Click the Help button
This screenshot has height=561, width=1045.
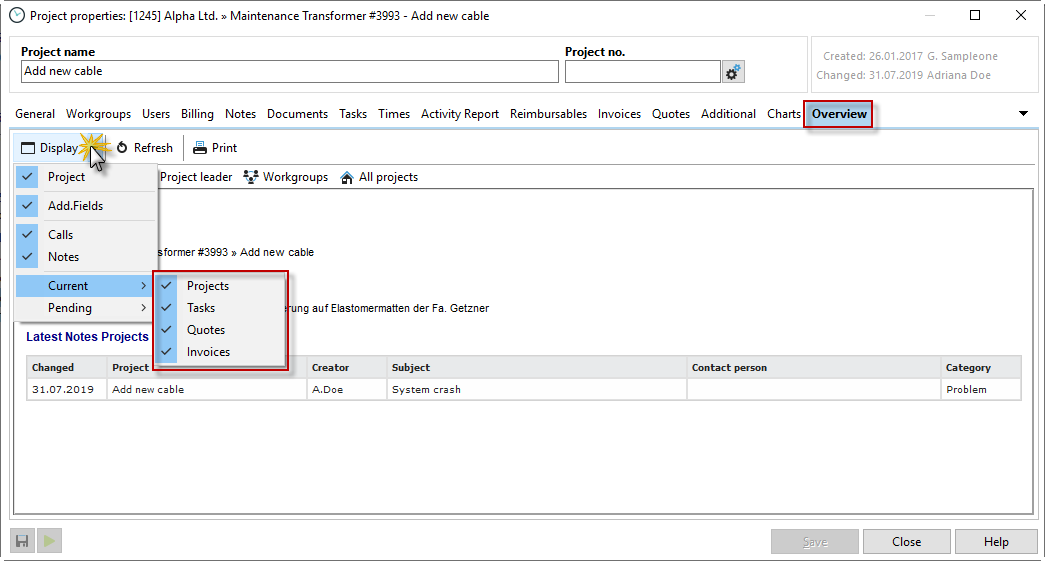[995, 541]
